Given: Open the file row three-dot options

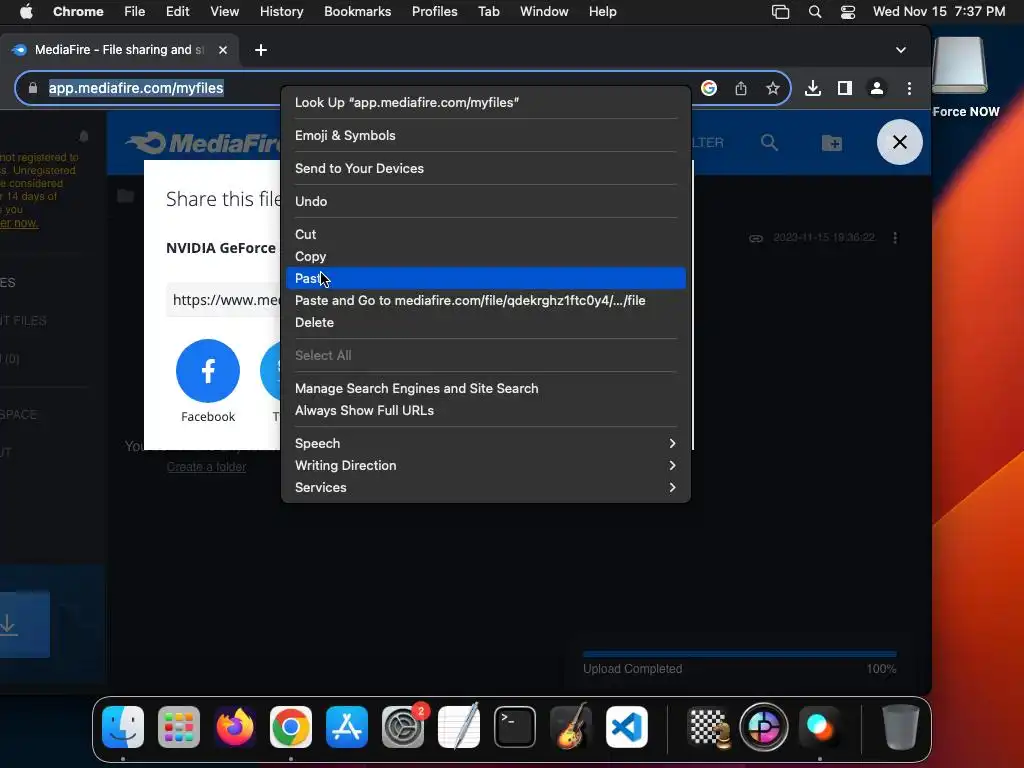Looking at the screenshot, I should pyautogui.click(x=895, y=238).
